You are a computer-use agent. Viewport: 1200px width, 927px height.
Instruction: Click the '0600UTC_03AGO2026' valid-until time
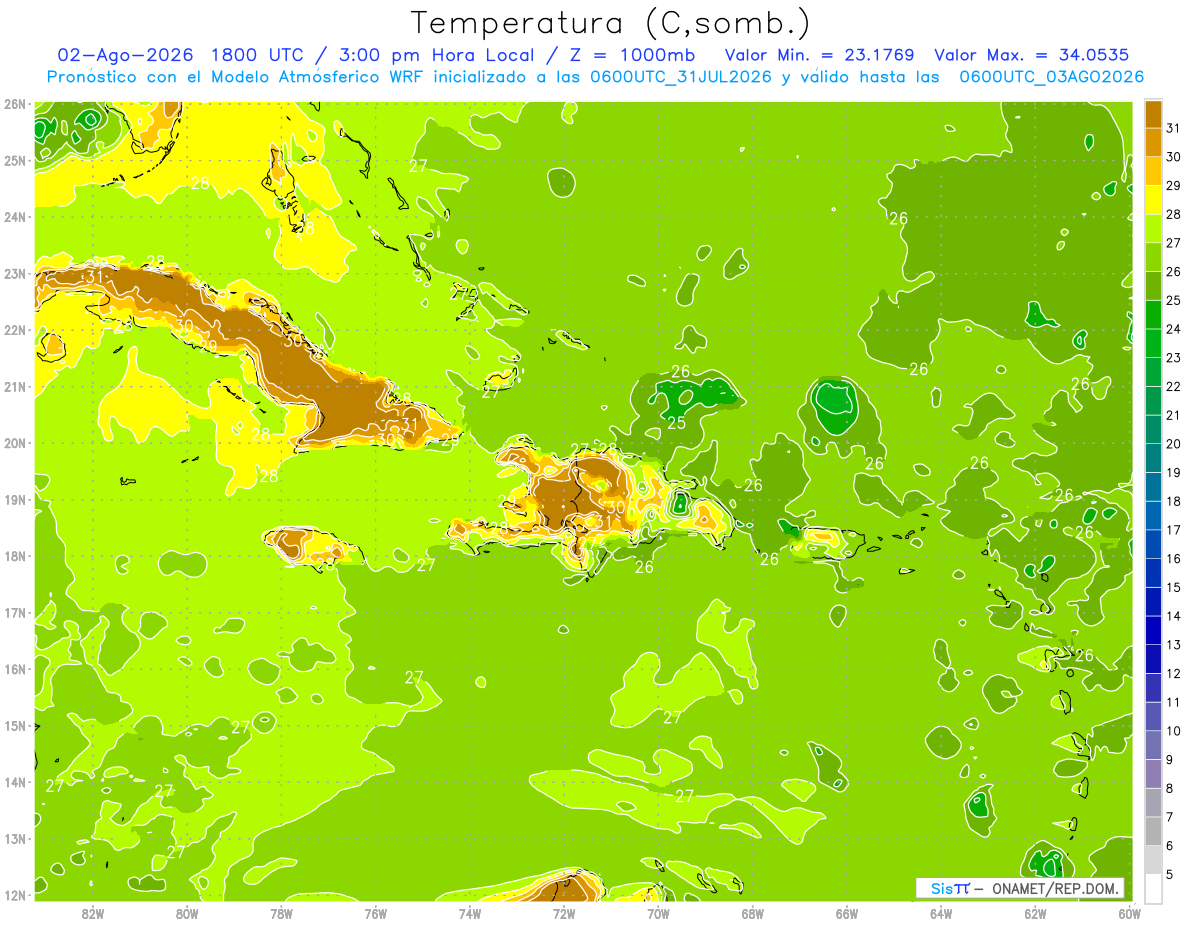1051,76
